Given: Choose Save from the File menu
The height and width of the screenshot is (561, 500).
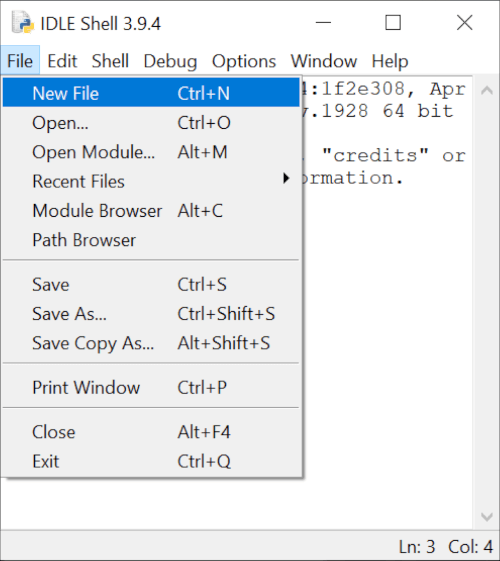Looking at the screenshot, I should 151,285.
